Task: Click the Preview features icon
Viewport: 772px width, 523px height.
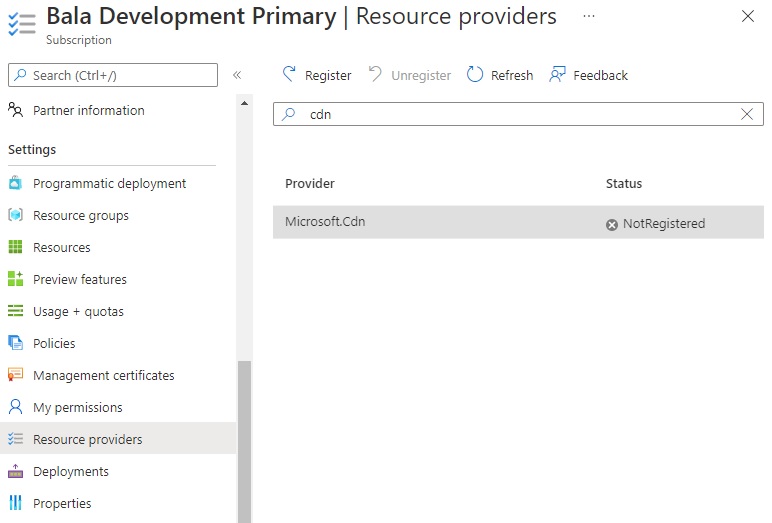Action: [x=15, y=278]
